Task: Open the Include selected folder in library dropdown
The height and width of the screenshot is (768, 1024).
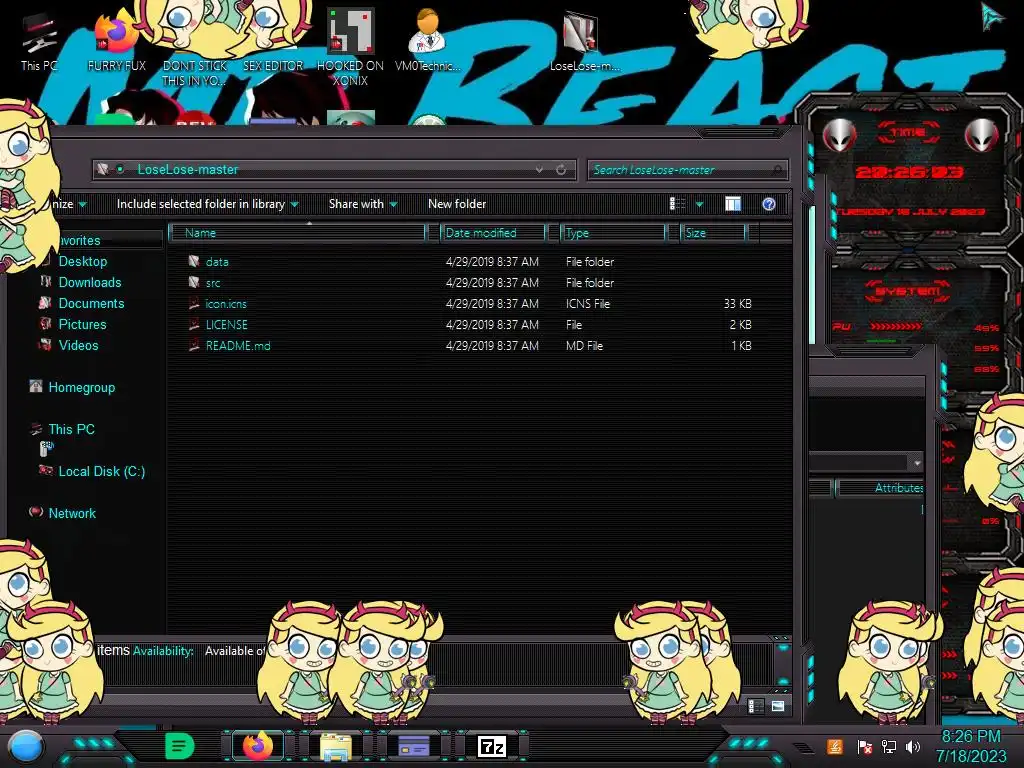Action: 207,204
